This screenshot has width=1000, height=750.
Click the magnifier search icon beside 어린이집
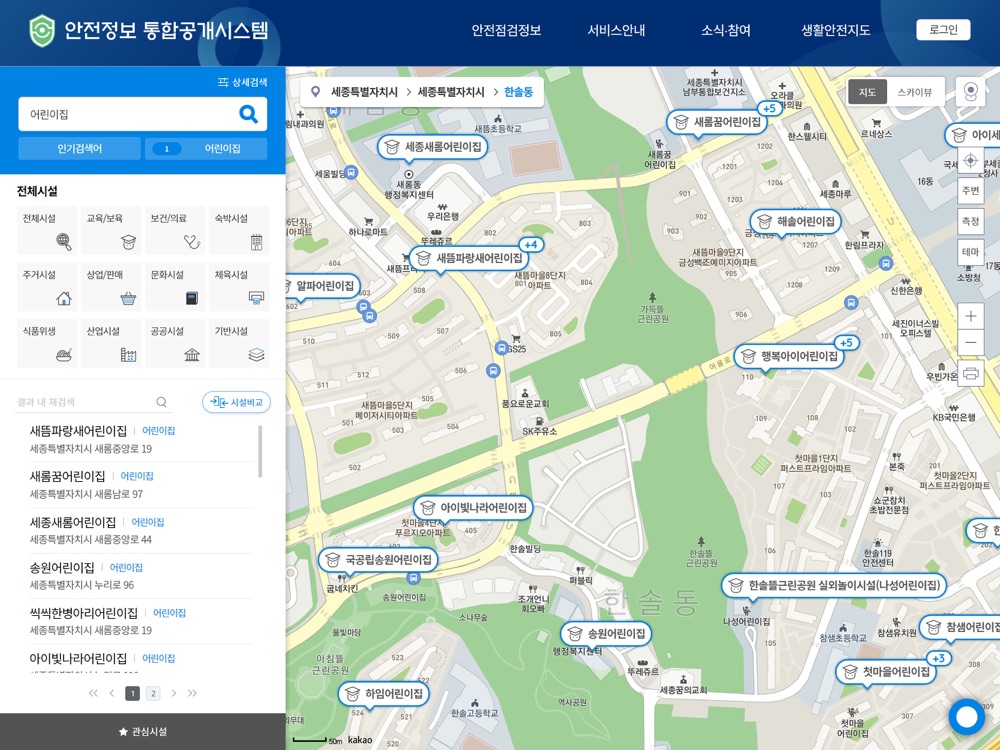click(x=248, y=114)
